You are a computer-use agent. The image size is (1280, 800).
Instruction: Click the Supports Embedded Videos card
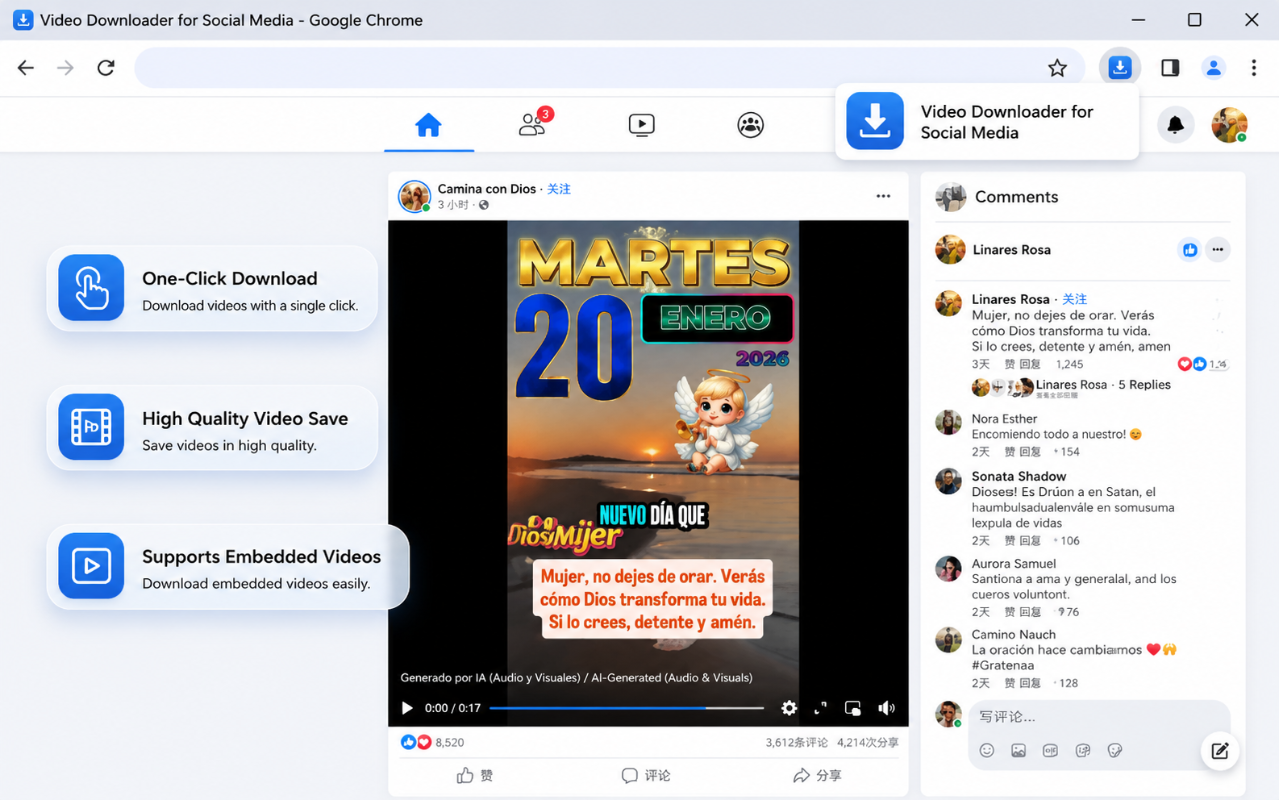(228, 566)
